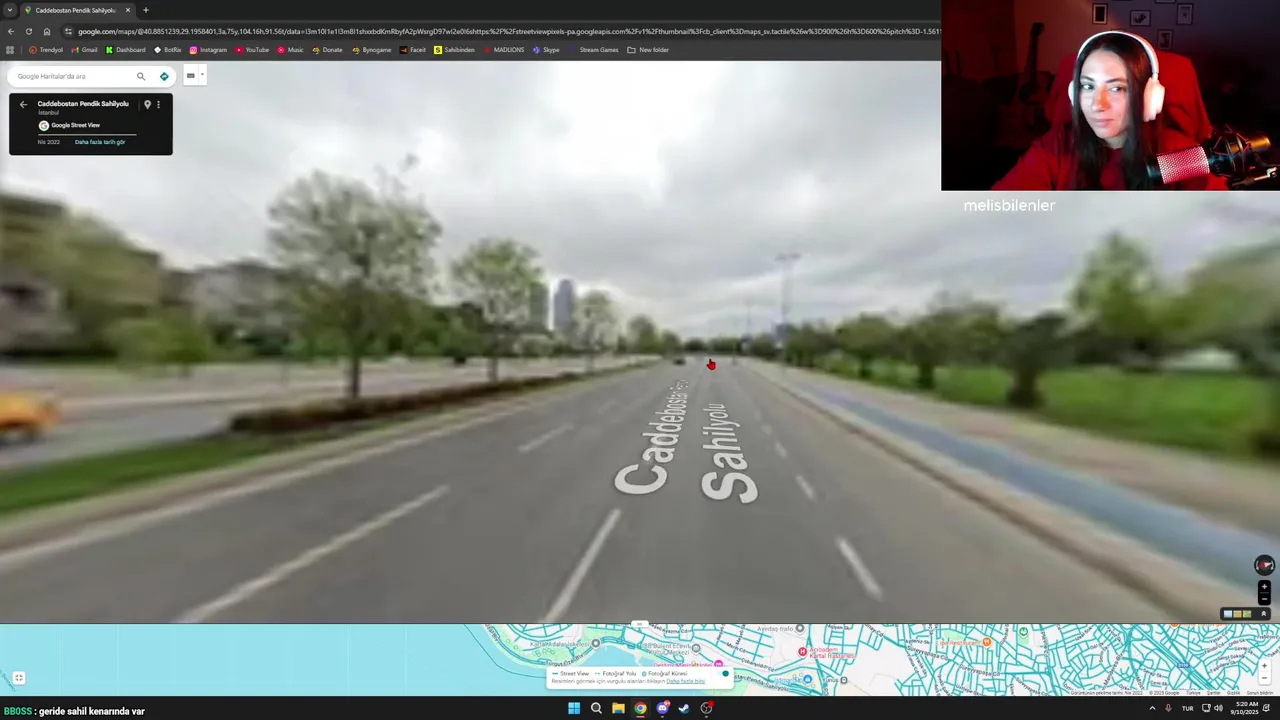
Task: Open the Windows Start menu
Action: coord(574,708)
